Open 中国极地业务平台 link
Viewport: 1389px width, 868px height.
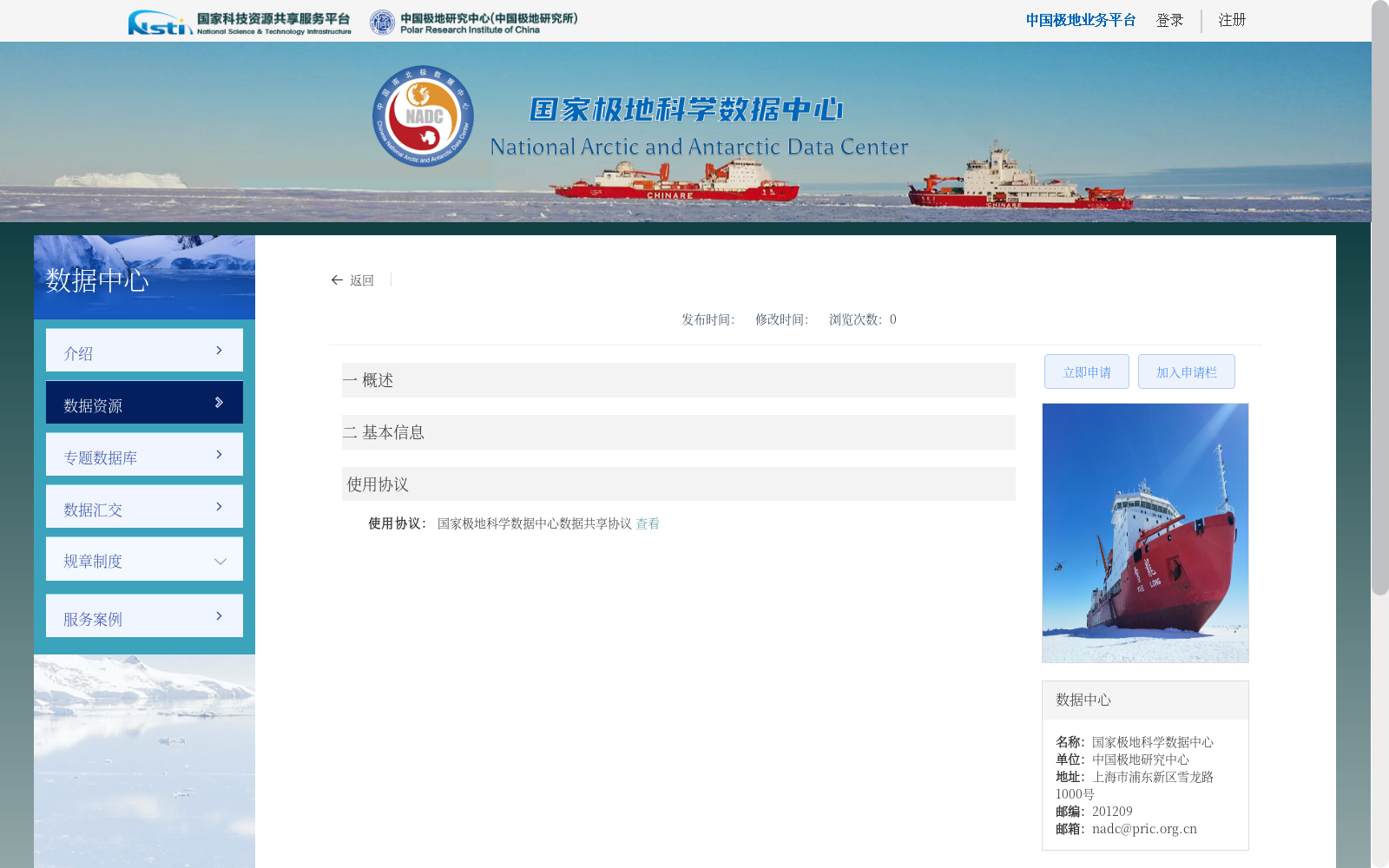[x=1081, y=20]
